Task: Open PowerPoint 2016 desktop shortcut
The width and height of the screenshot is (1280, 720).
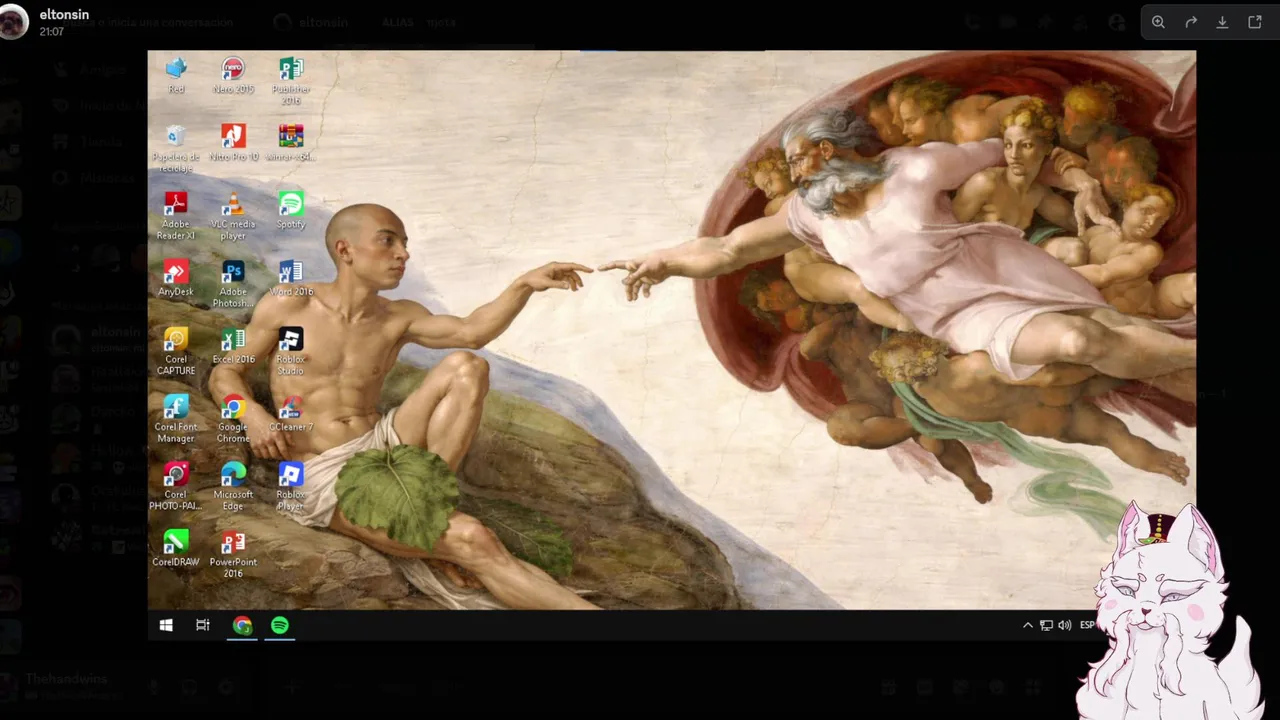Action: [233, 554]
